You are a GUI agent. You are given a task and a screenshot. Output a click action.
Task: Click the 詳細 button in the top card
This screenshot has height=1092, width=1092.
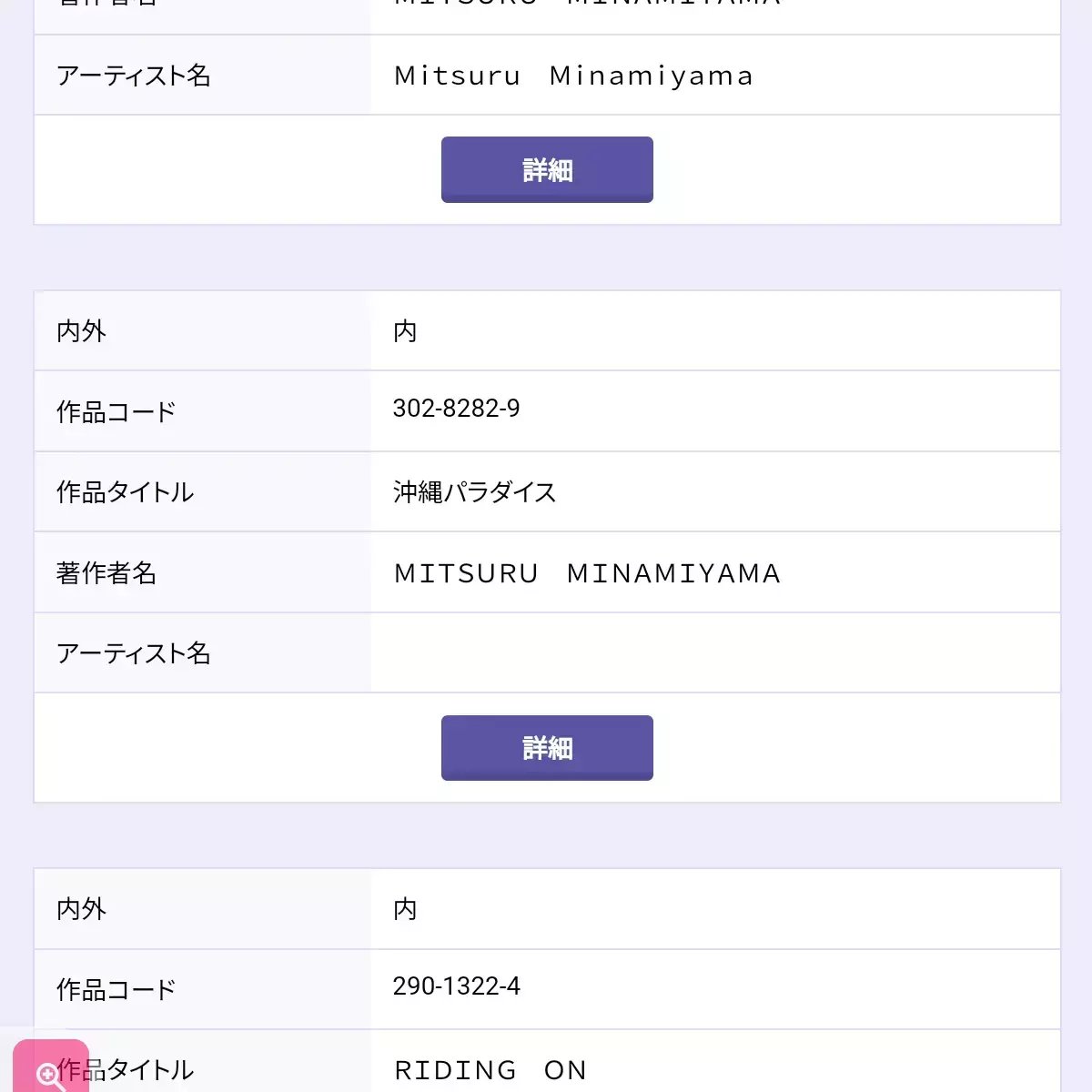click(546, 169)
